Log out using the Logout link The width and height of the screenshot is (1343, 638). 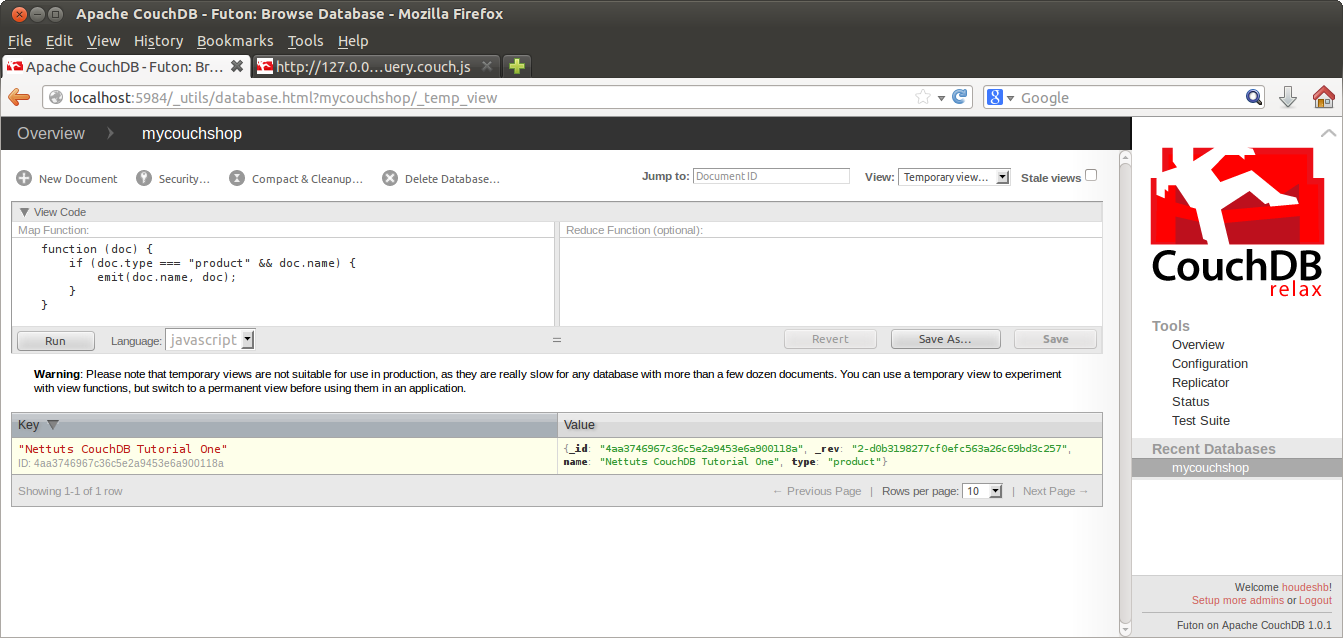pos(1315,600)
